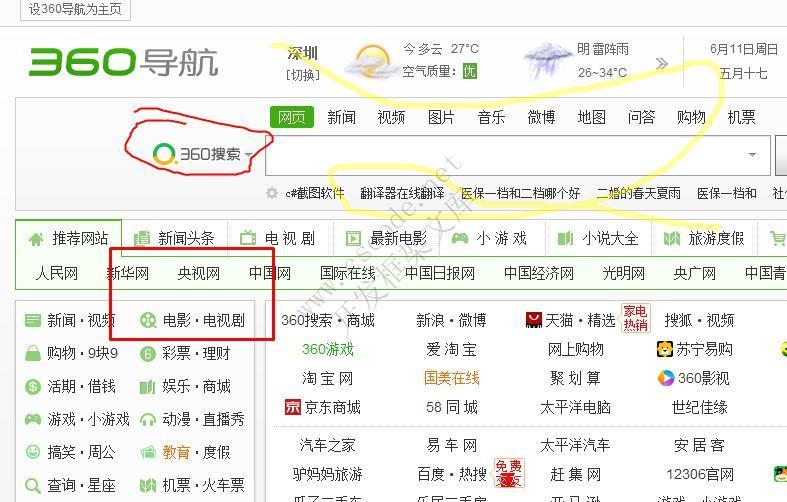Click the thunderstorm weather icon for tomorrow
The image size is (787, 502).
point(548,60)
